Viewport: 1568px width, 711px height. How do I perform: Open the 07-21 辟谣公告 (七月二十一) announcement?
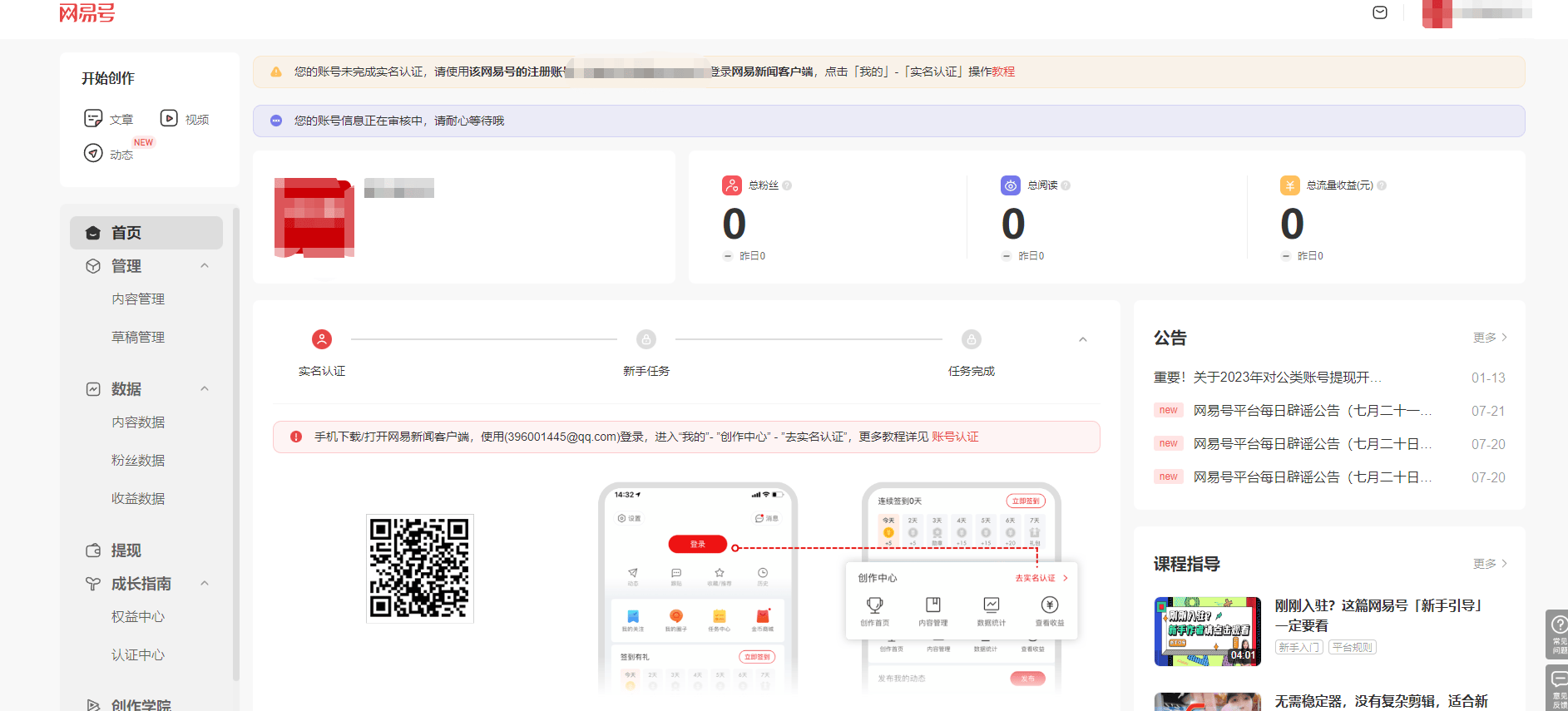pos(1313,411)
